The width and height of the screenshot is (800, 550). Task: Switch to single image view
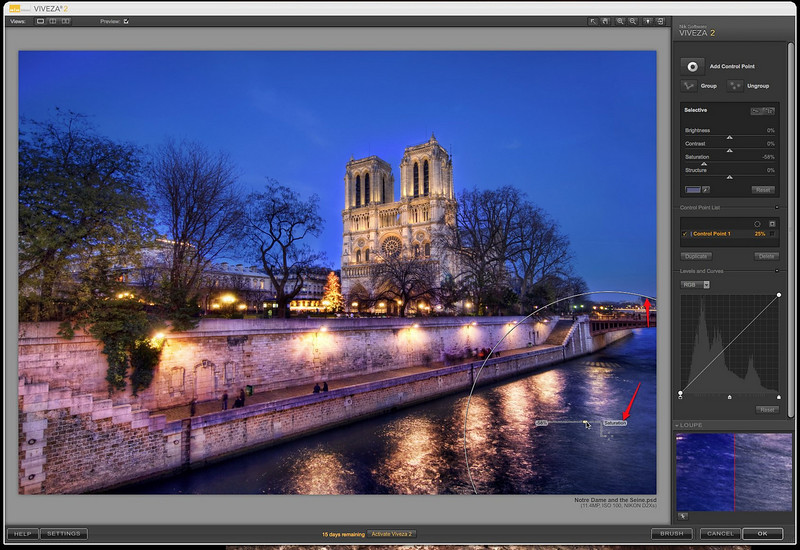tap(40, 21)
